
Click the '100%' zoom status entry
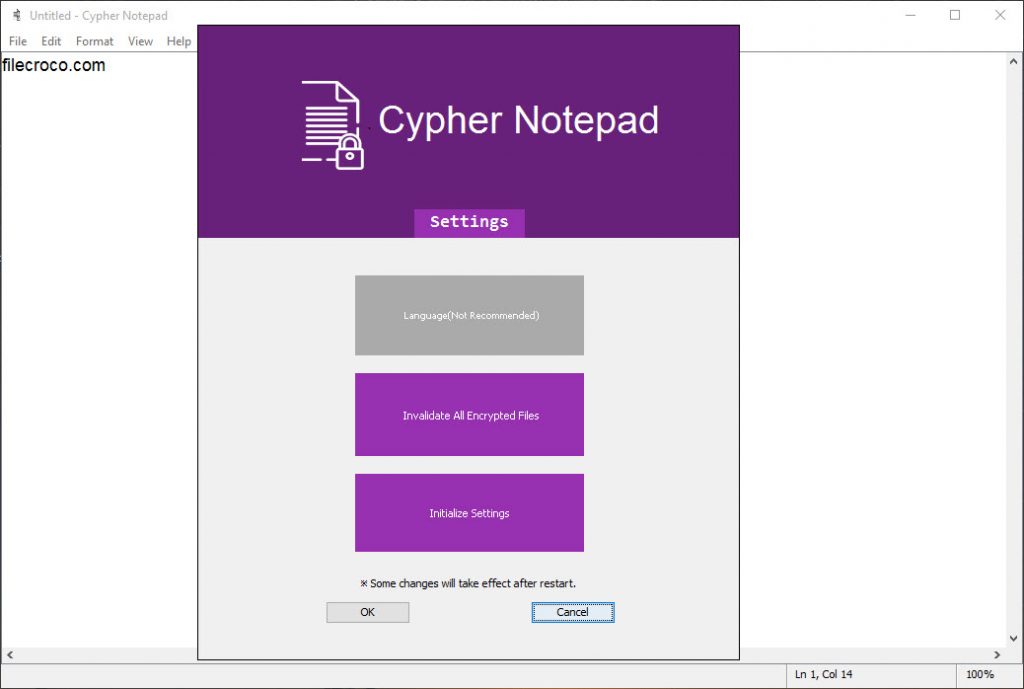pos(980,674)
